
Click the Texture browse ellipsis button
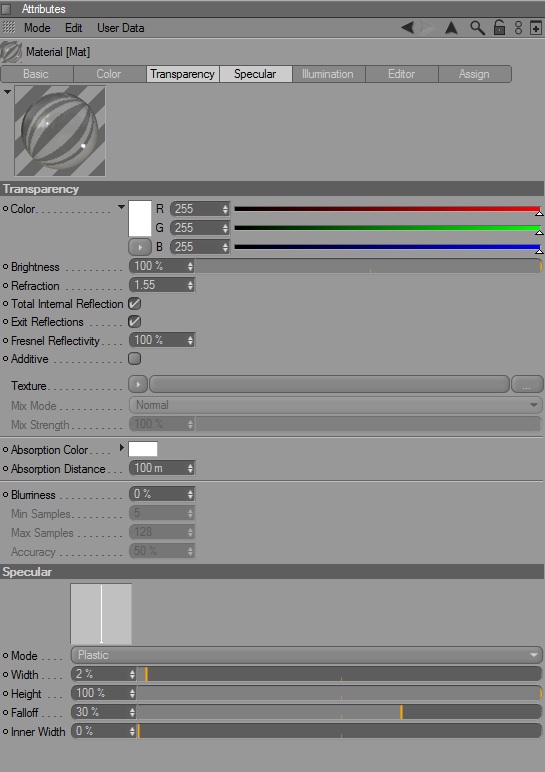(527, 384)
